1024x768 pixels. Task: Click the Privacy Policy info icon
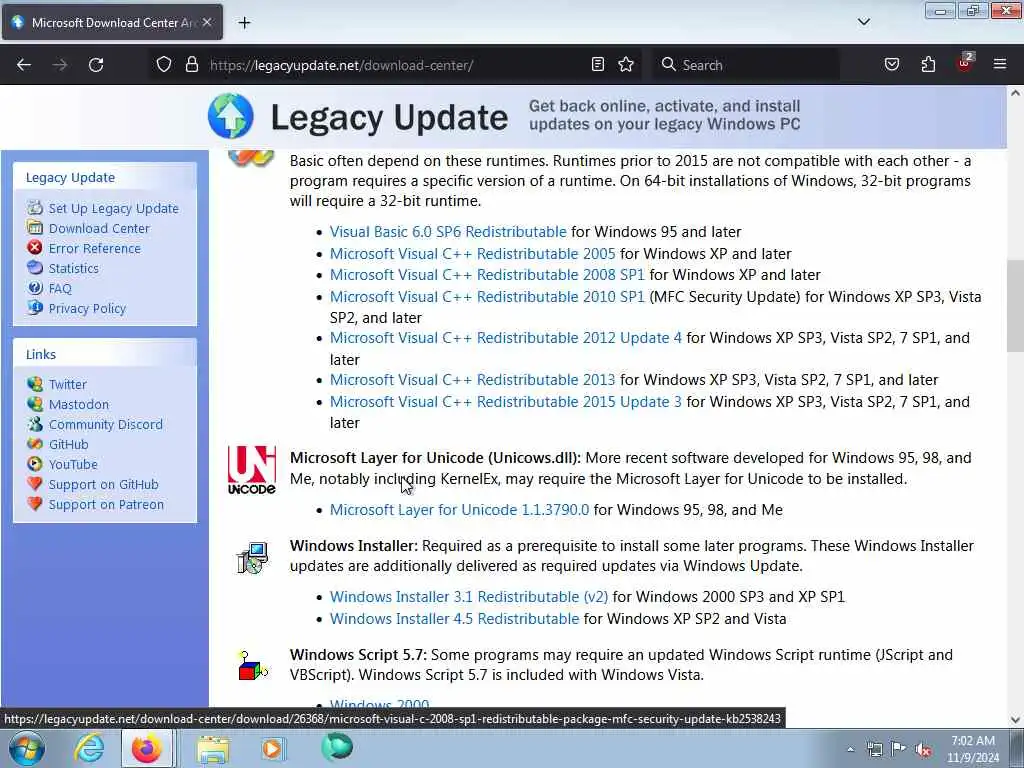pyautogui.click(x=35, y=308)
